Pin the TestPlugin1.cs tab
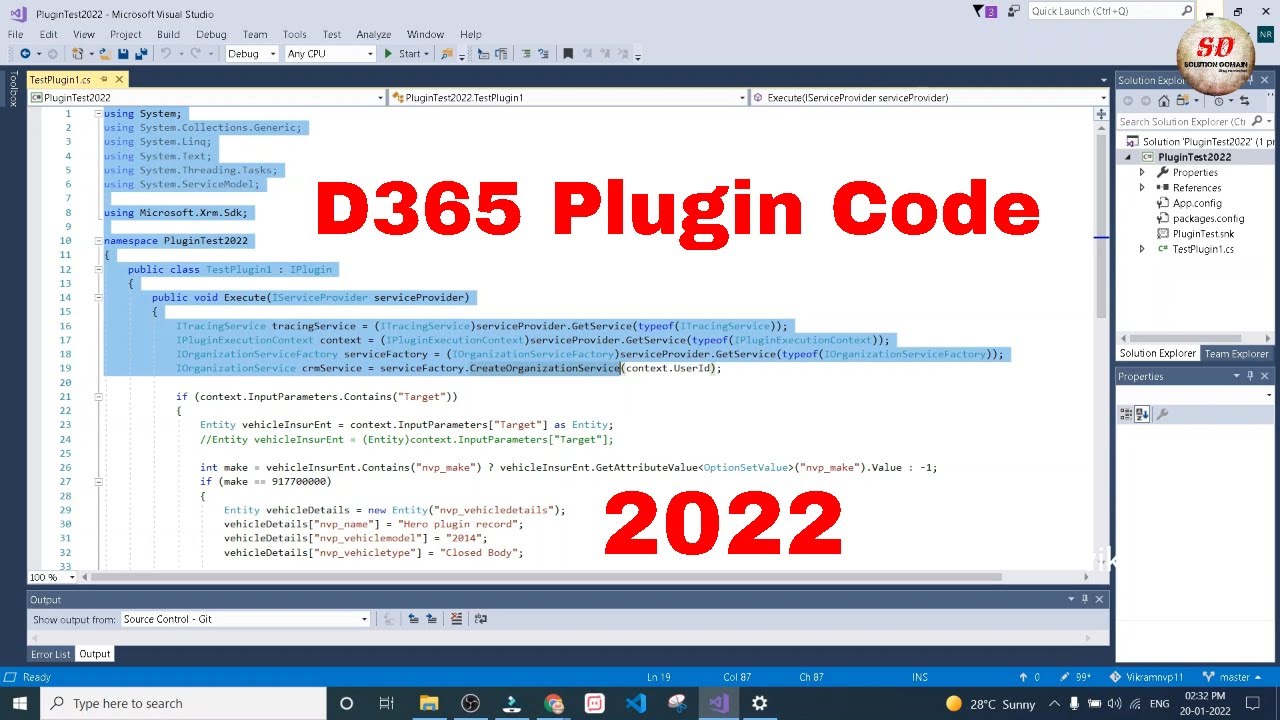The width and height of the screenshot is (1280, 720). pos(103,80)
